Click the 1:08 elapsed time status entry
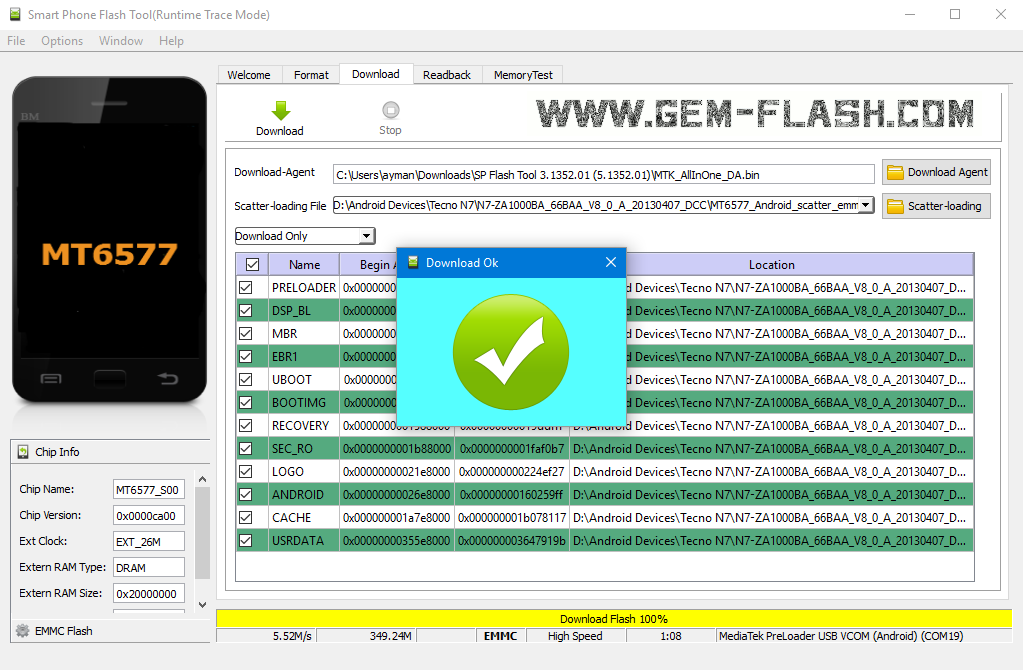Screen dimensions: 1023x670 (x=671, y=636)
